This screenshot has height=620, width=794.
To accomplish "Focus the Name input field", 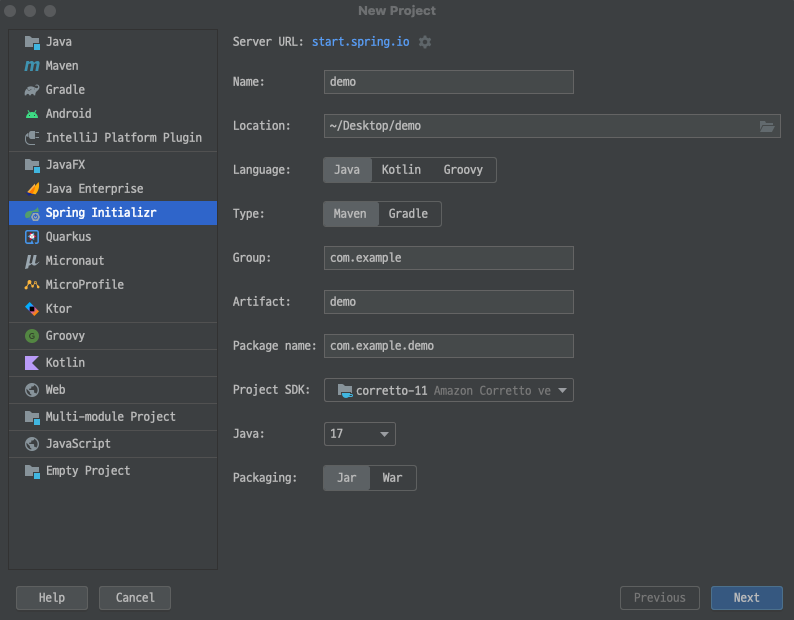I will 449,82.
